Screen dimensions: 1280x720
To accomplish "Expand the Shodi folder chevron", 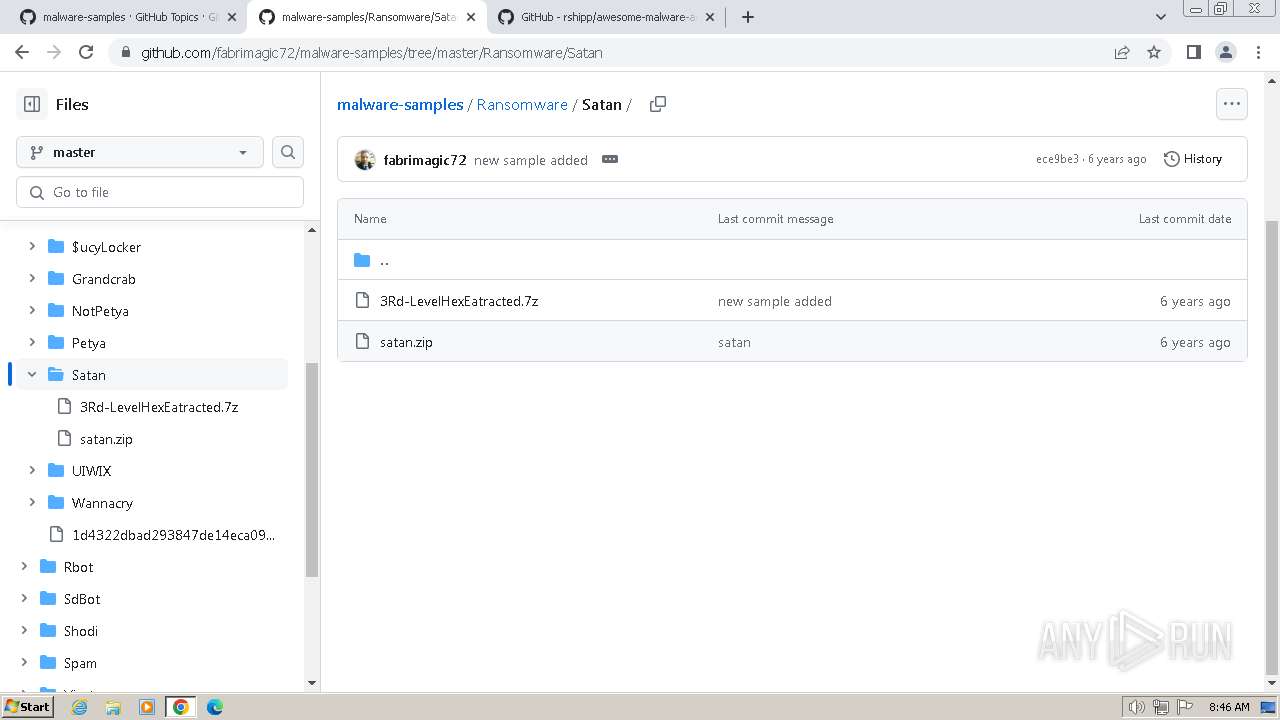I will 24,630.
